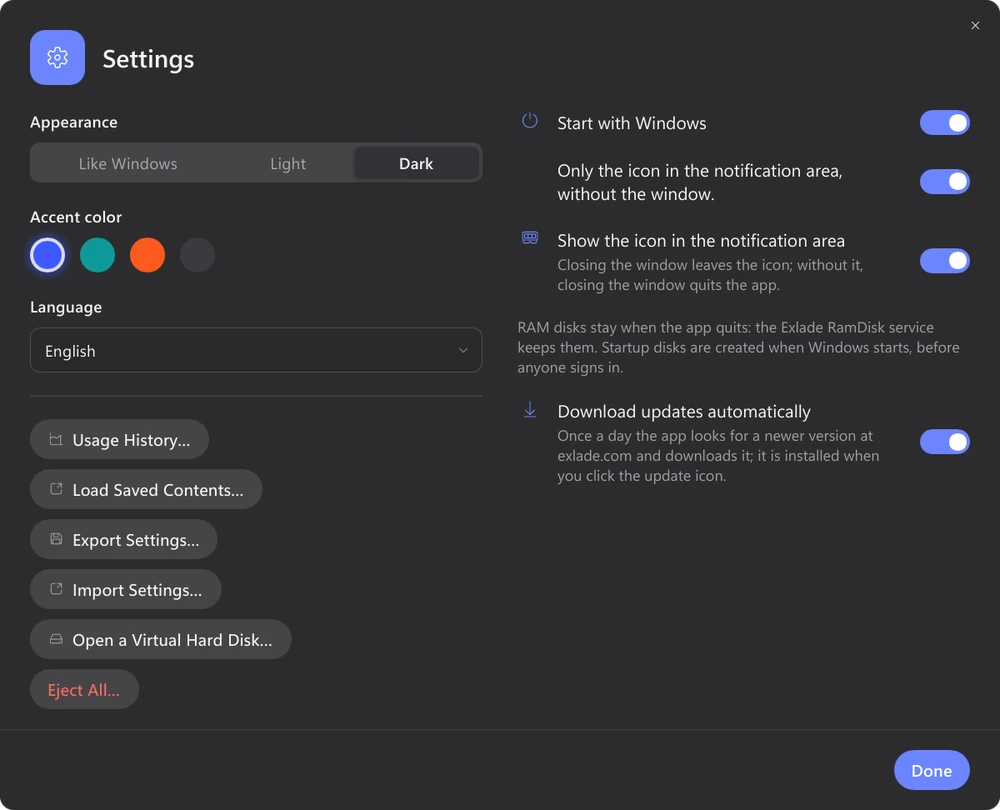1000x810 pixels.
Task: Click the floppy disk icon on Export Settings
Action: 56,539
